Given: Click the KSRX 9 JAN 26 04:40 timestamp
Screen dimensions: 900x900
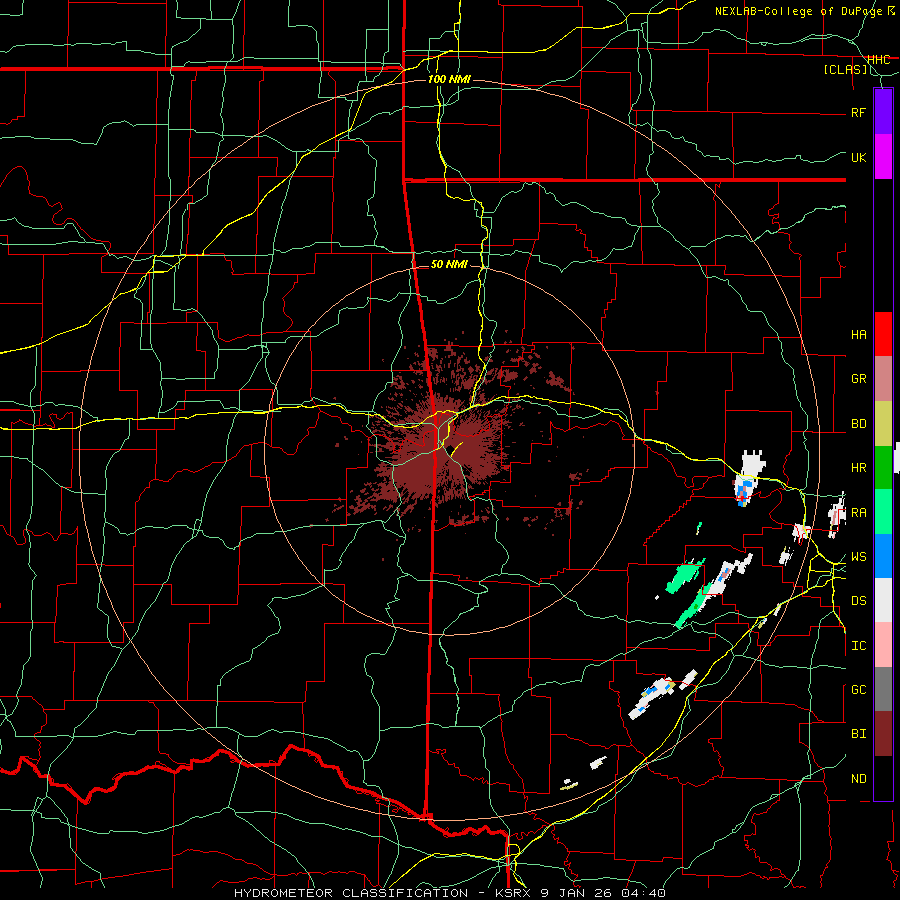Looking at the screenshot, I should click(580, 893).
